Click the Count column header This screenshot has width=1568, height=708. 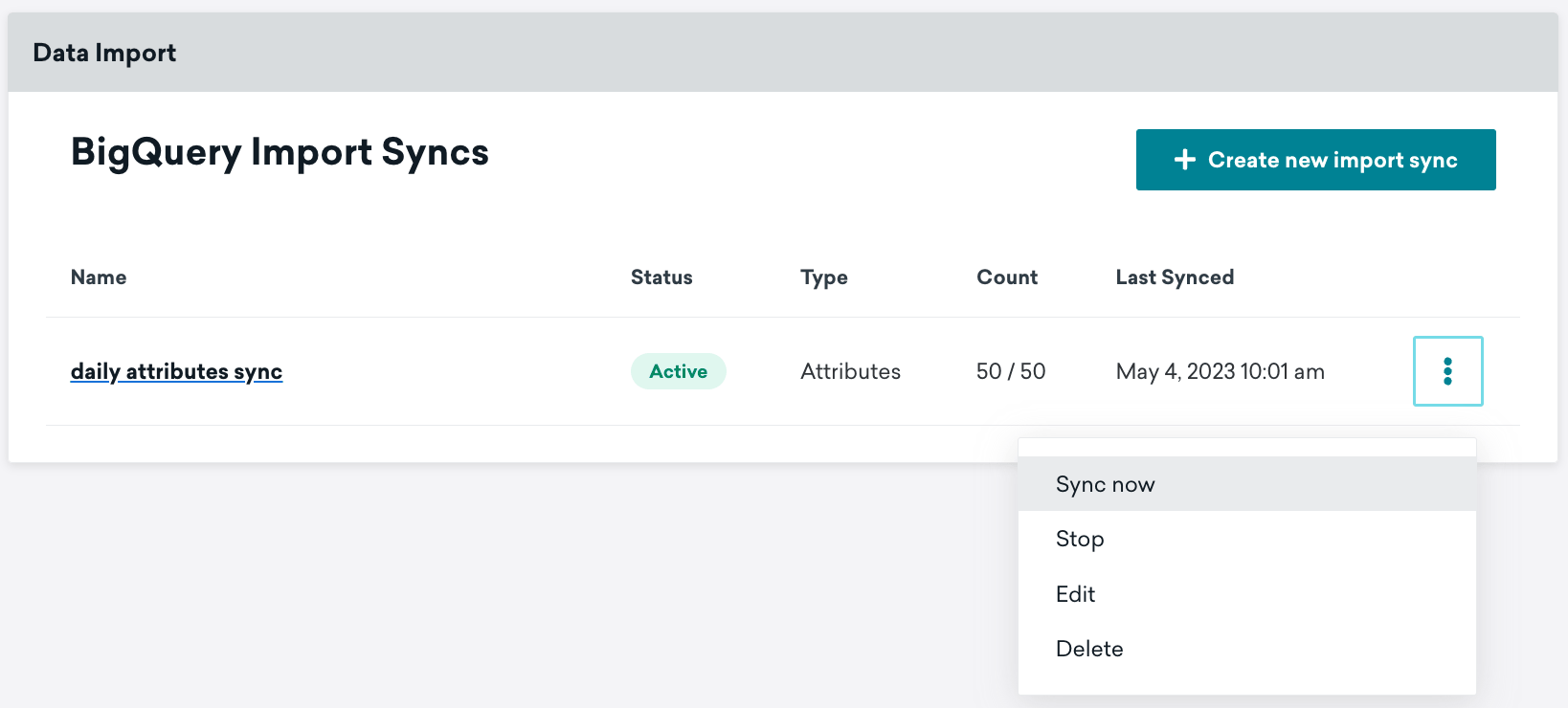pyautogui.click(x=1007, y=277)
